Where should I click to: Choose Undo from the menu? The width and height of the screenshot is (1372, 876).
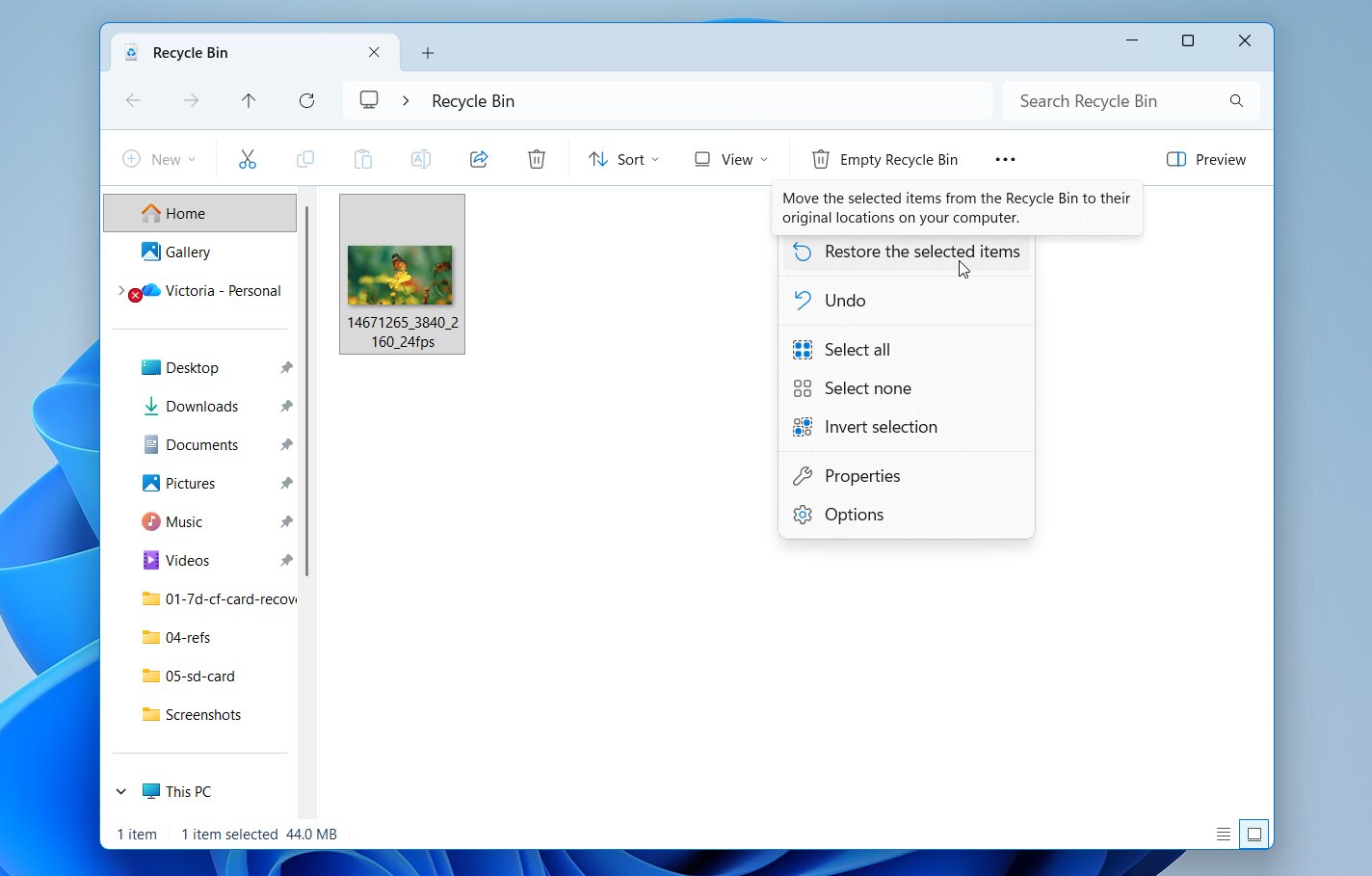(x=907, y=301)
